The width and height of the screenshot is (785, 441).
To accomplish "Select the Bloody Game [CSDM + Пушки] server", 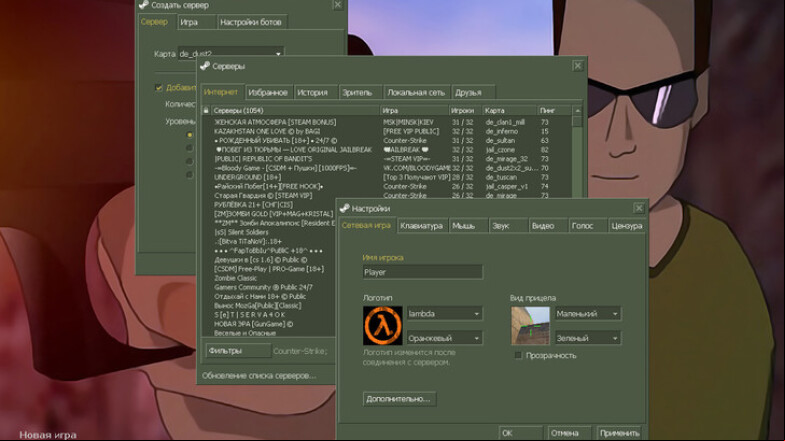I will point(386,168).
